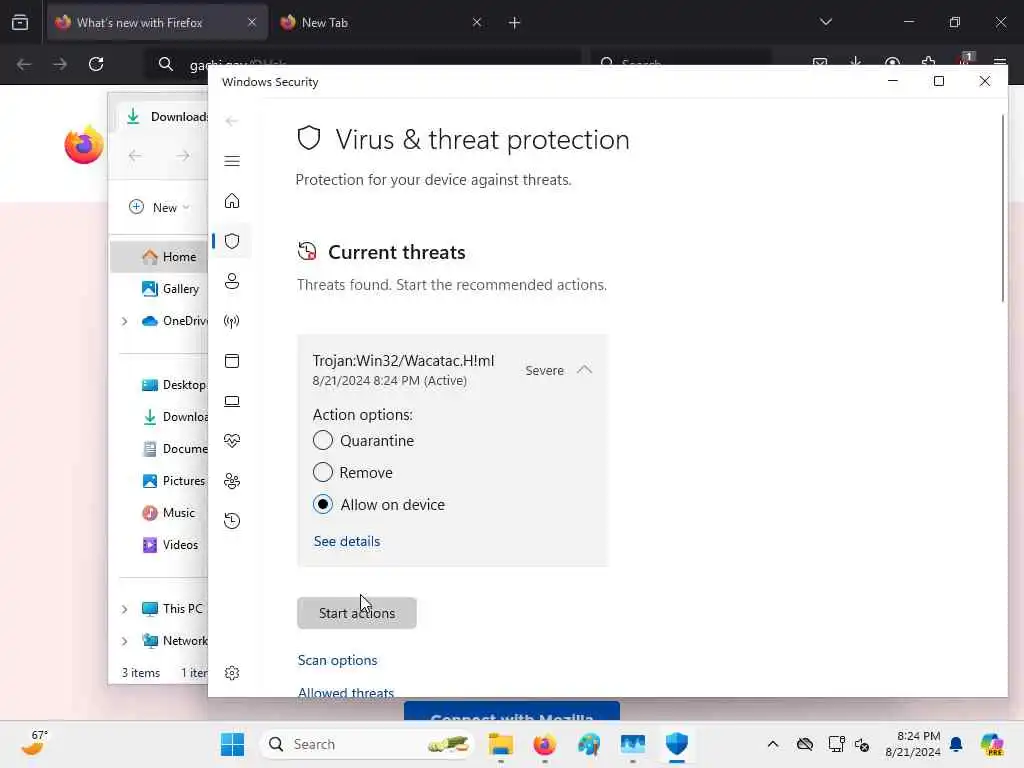Open App & browser control in sidebar

[232, 361]
